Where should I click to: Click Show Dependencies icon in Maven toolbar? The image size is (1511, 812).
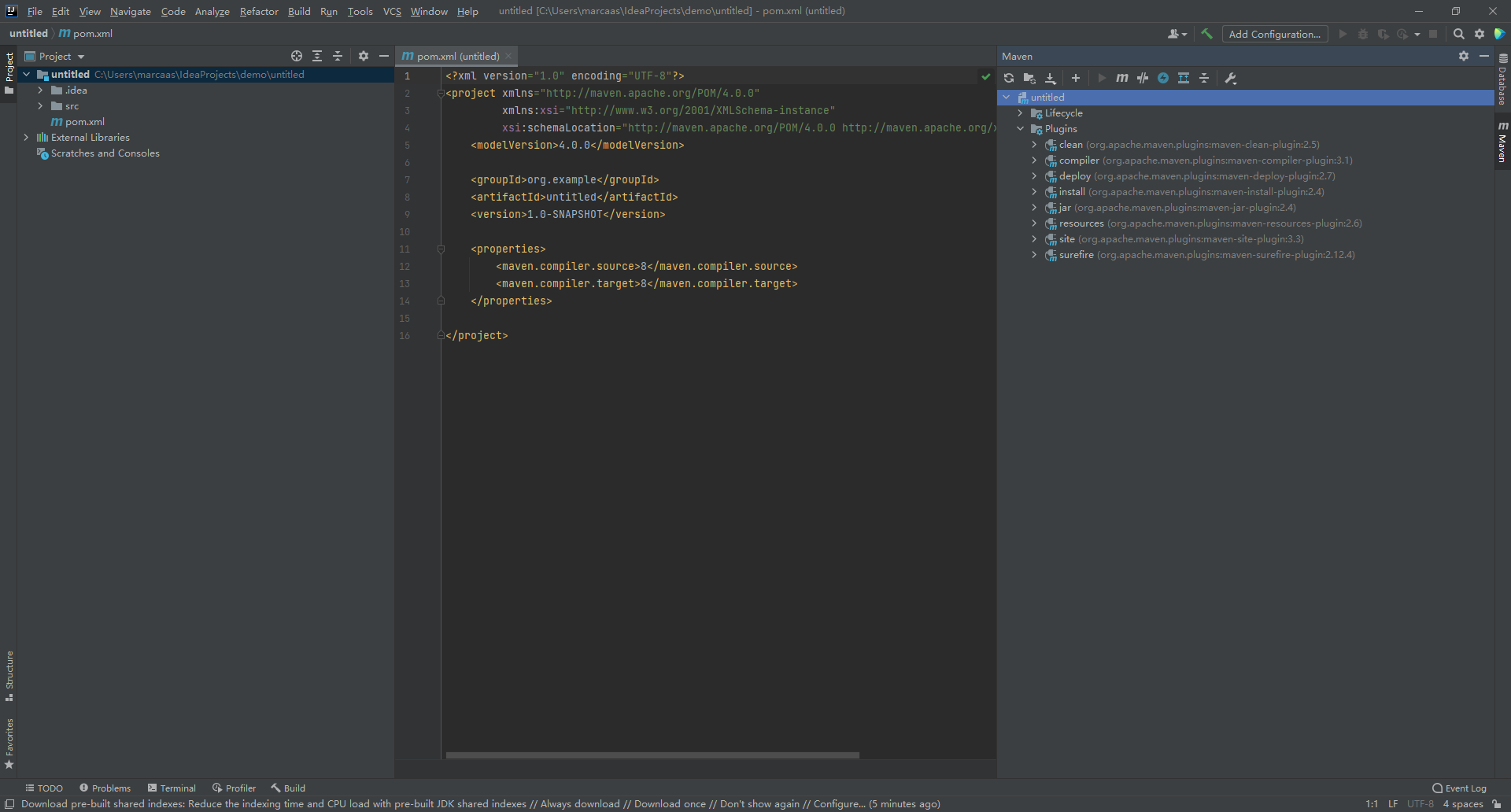click(x=1184, y=78)
